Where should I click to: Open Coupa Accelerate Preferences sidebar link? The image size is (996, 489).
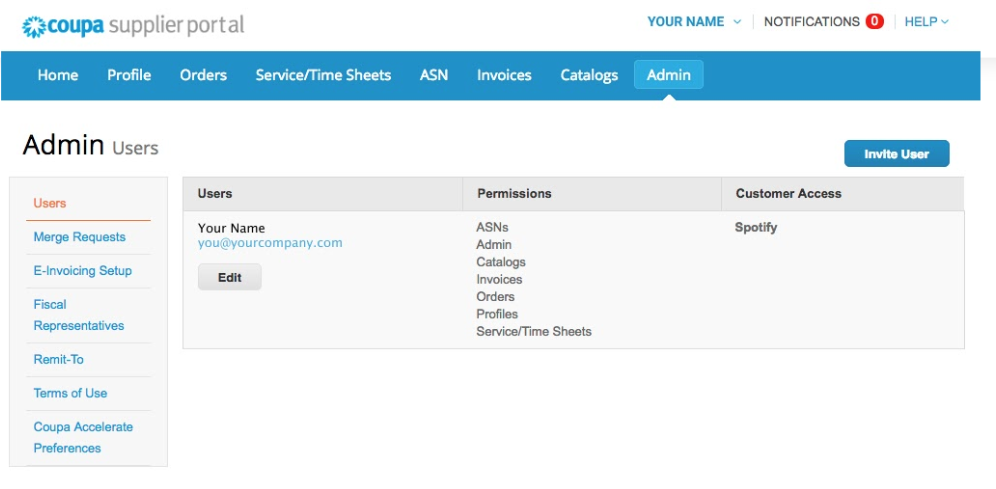83,437
